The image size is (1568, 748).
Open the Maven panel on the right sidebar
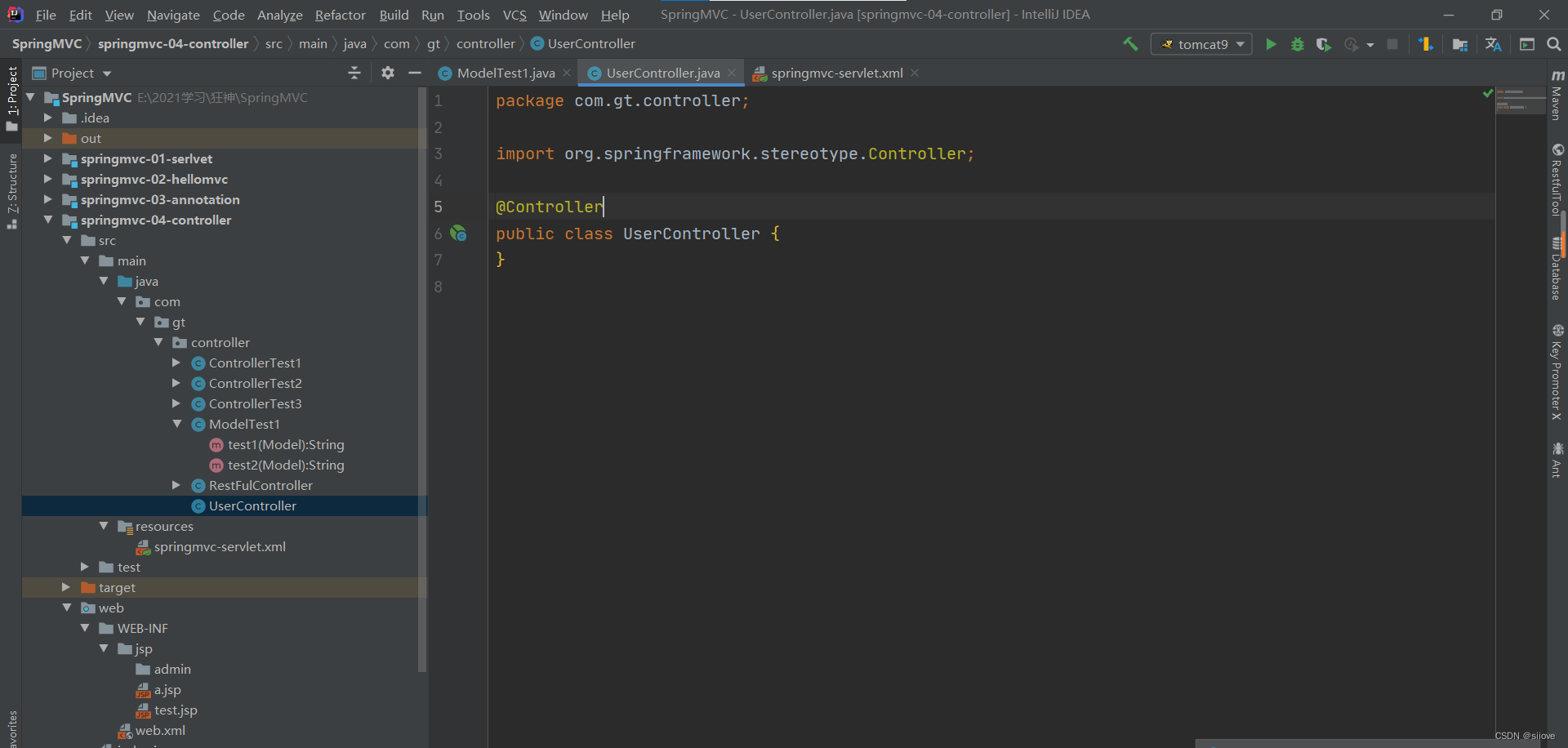coord(1558,98)
